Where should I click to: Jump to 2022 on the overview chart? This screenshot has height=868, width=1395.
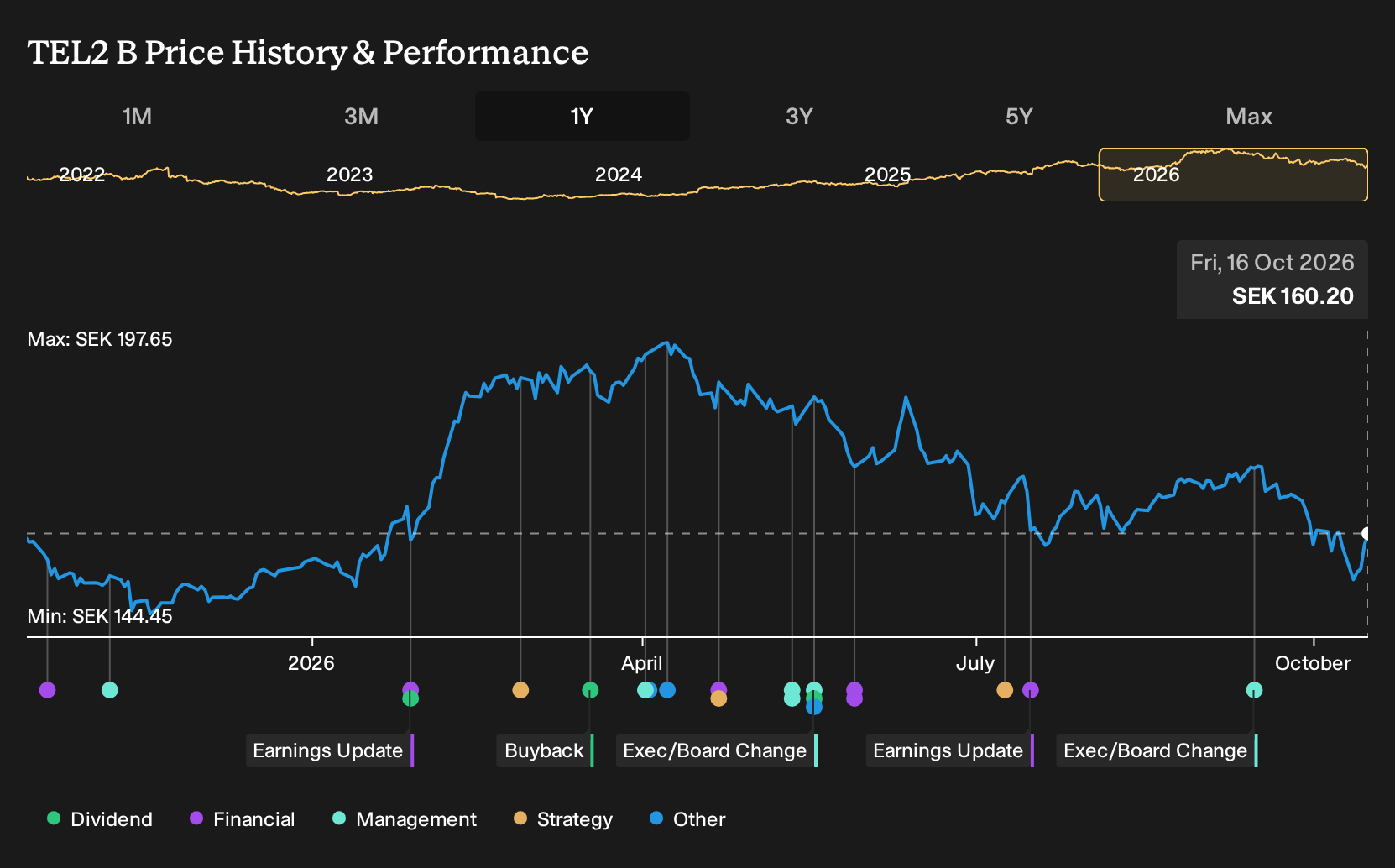coord(81,175)
